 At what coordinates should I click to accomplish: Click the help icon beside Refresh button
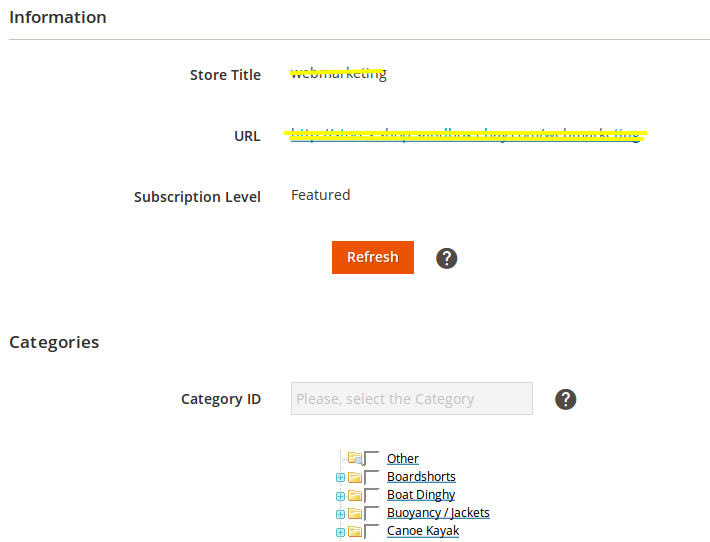(x=447, y=258)
